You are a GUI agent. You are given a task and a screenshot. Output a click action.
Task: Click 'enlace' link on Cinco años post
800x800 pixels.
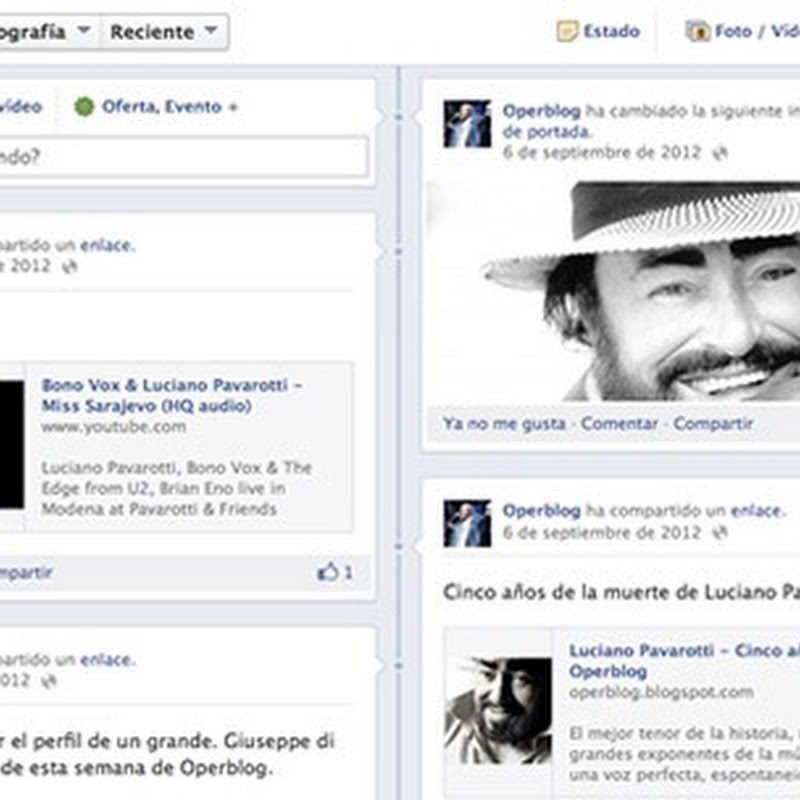[758, 511]
